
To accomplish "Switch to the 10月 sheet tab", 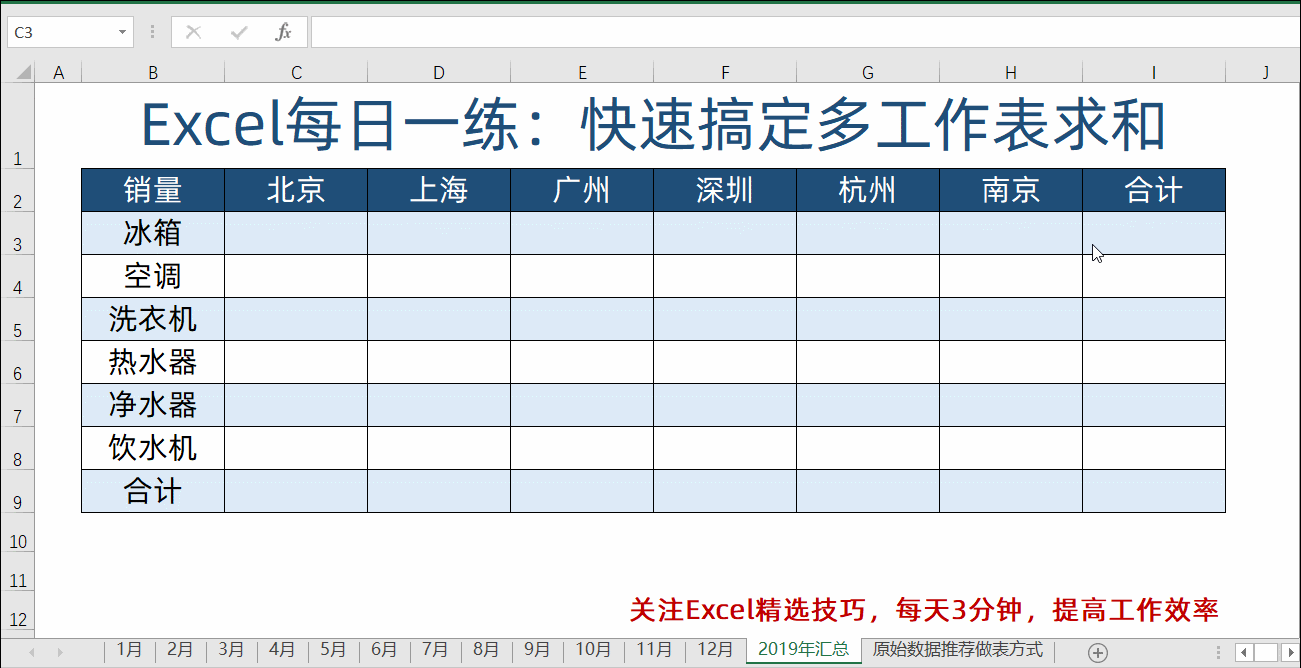I will coord(593,650).
